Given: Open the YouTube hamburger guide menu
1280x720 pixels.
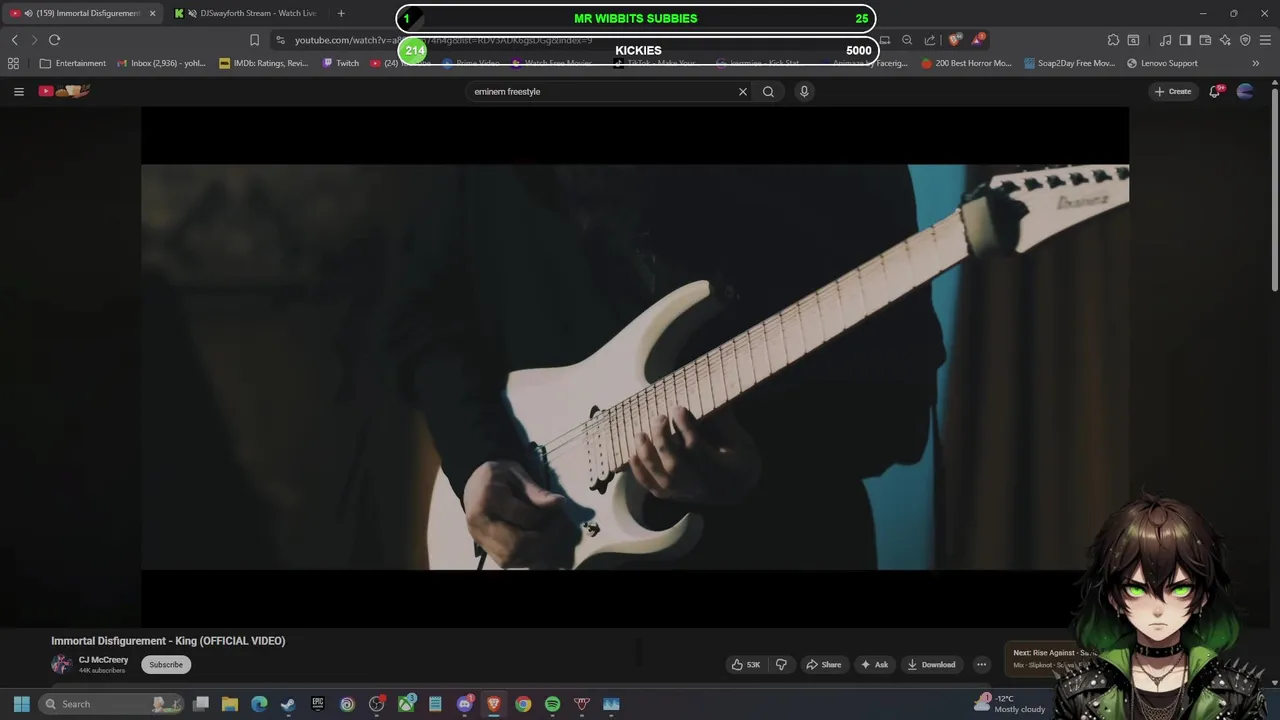Looking at the screenshot, I should (x=18, y=91).
